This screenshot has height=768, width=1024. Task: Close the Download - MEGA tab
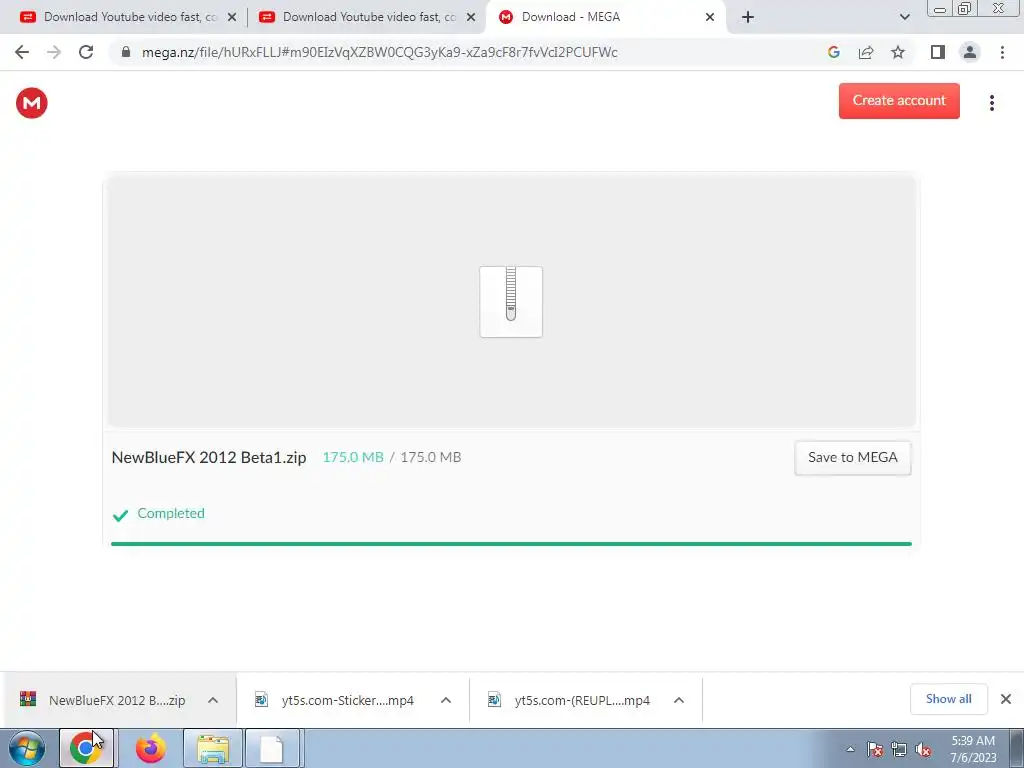710,18
